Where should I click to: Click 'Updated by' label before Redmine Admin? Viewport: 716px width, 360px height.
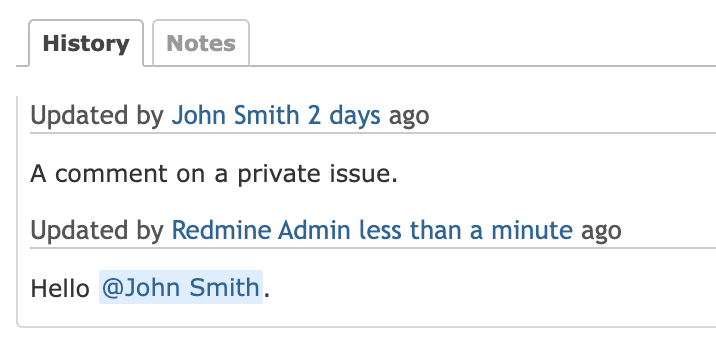[x=97, y=230]
